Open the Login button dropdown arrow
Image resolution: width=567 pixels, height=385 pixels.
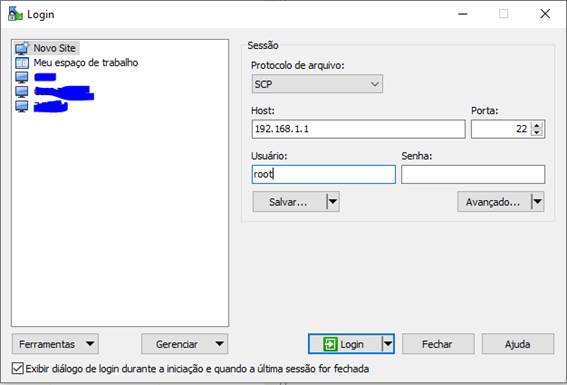(x=388, y=344)
